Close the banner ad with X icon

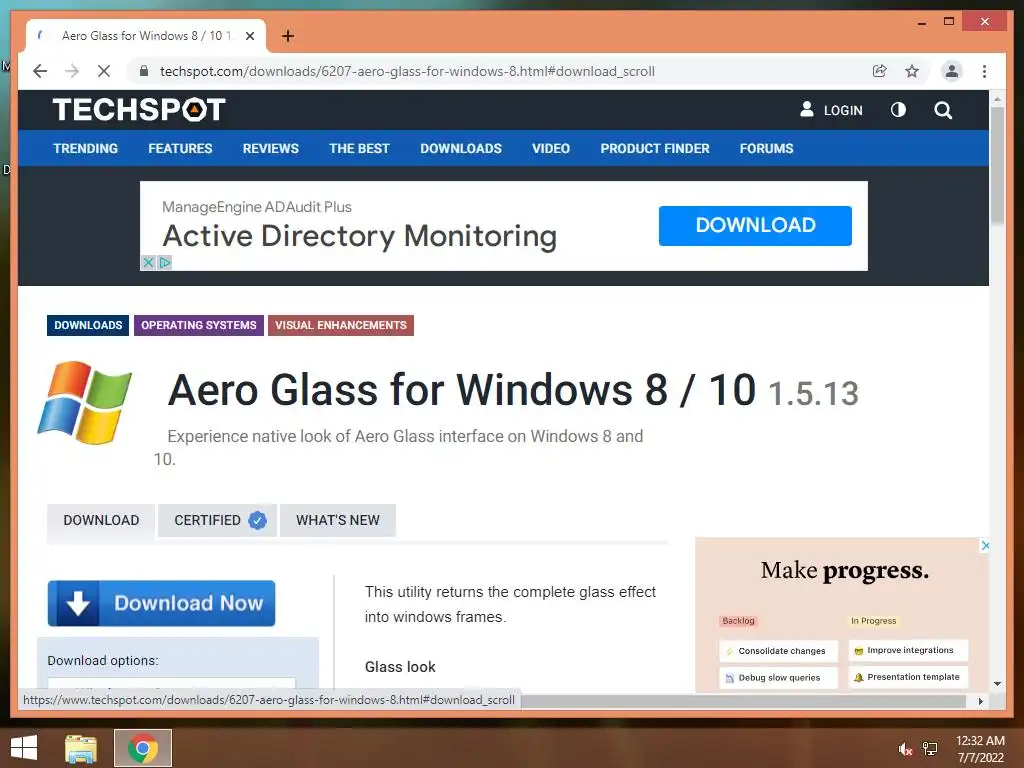point(148,263)
